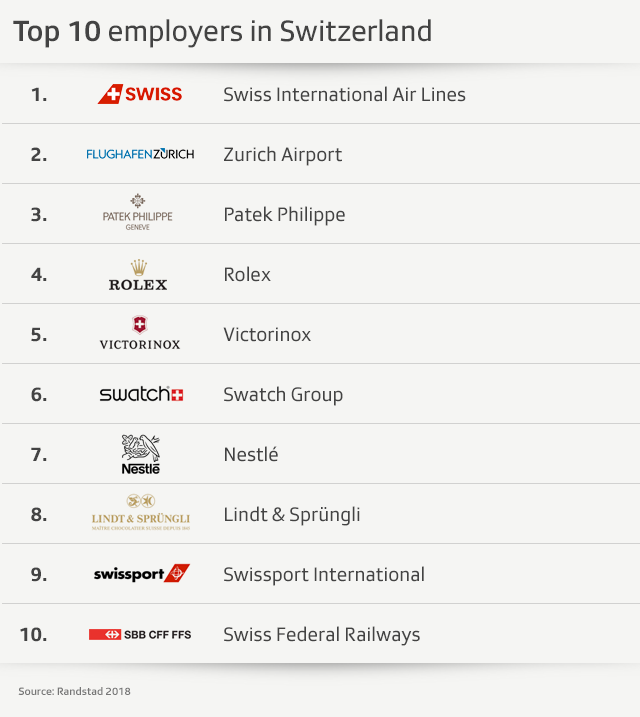Click the Top 10 employers heading
640x717 pixels.
tap(222, 32)
